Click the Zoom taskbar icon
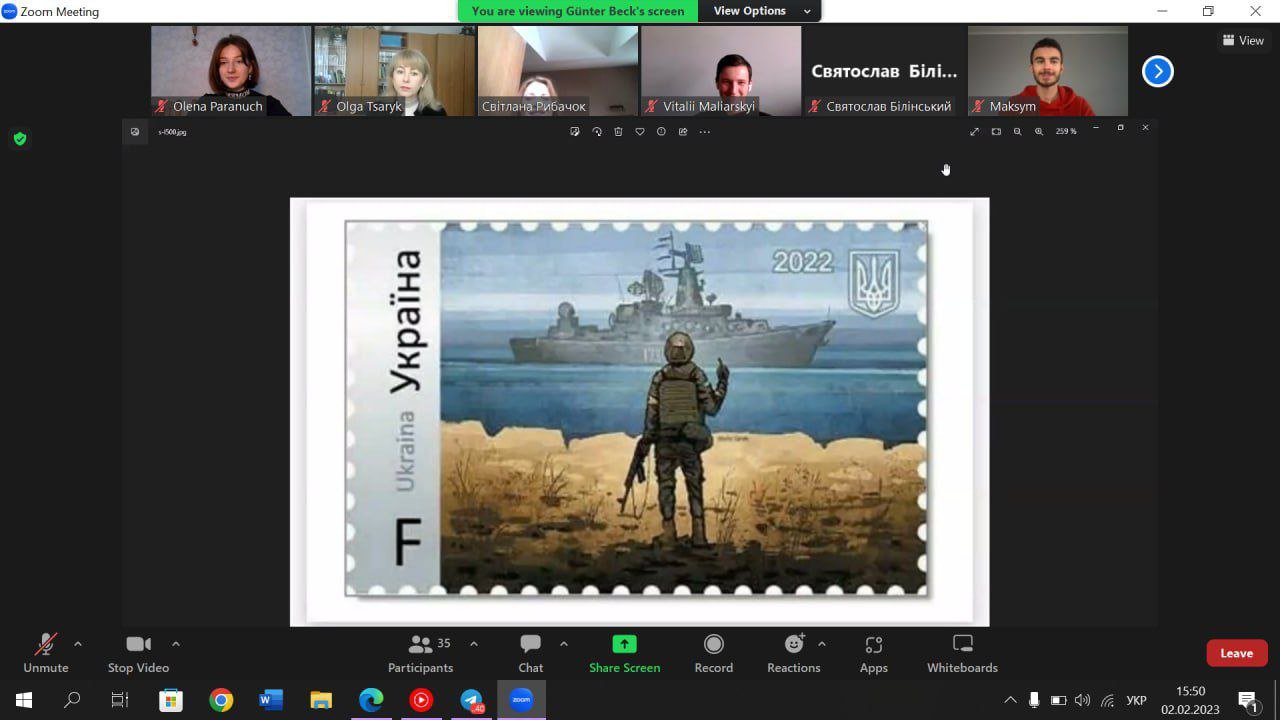This screenshot has height=720, width=1280. (x=521, y=700)
